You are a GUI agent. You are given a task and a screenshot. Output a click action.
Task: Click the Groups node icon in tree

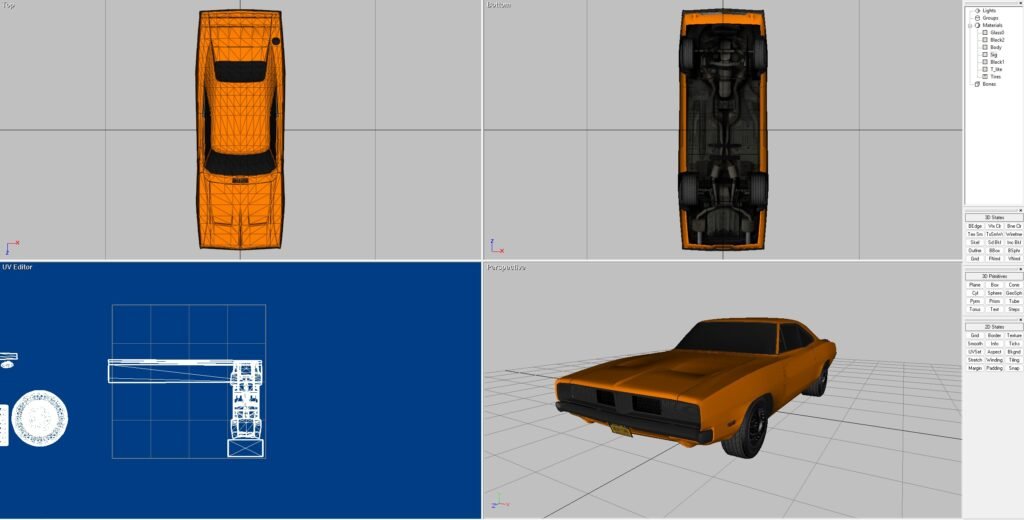coord(977,18)
